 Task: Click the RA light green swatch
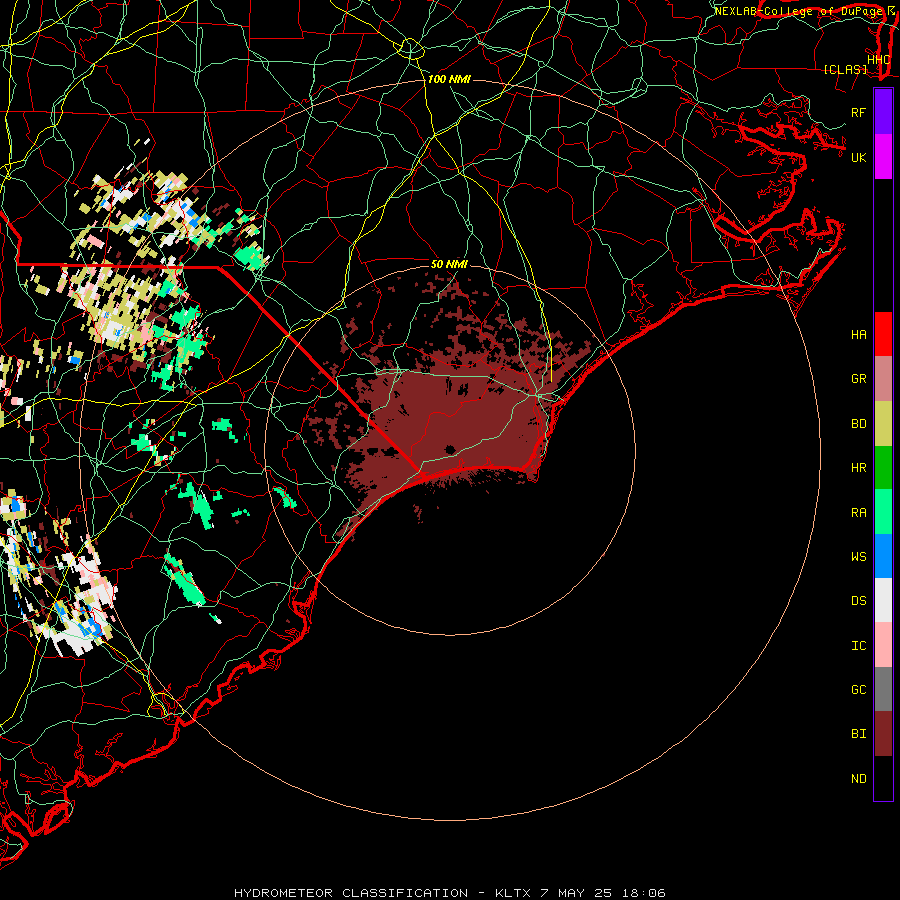pyautogui.click(x=883, y=512)
